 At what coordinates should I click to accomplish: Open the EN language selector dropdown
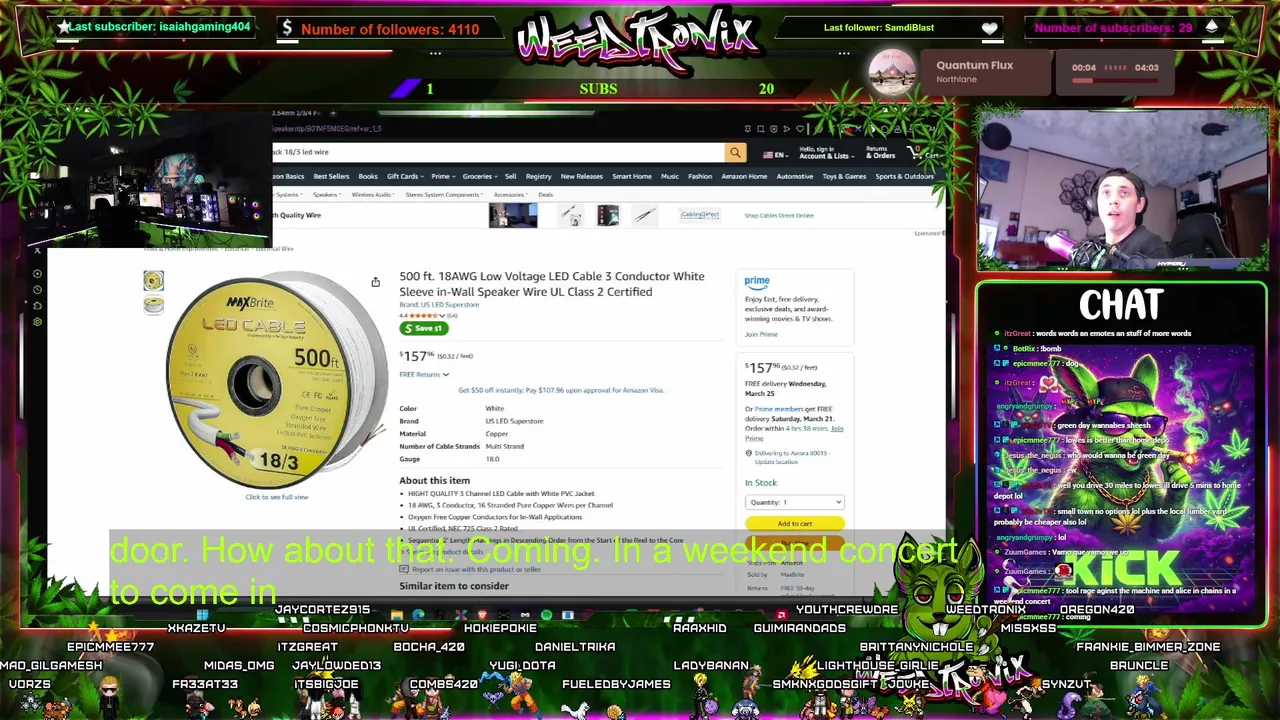[x=775, y=155]
